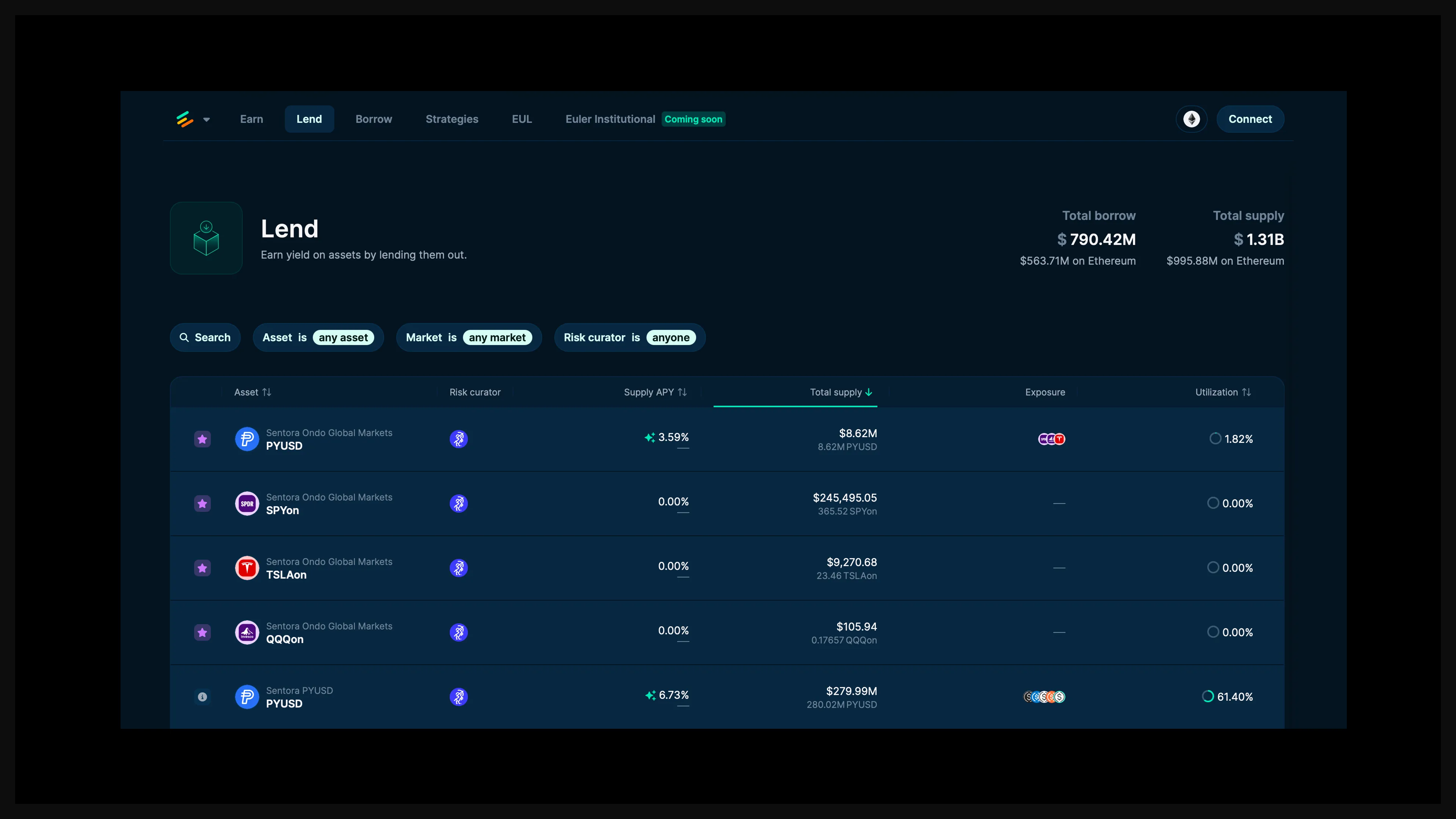Click the sparkle icon beside 3.59% APY
1456x819 pixels.
(650, 438)
